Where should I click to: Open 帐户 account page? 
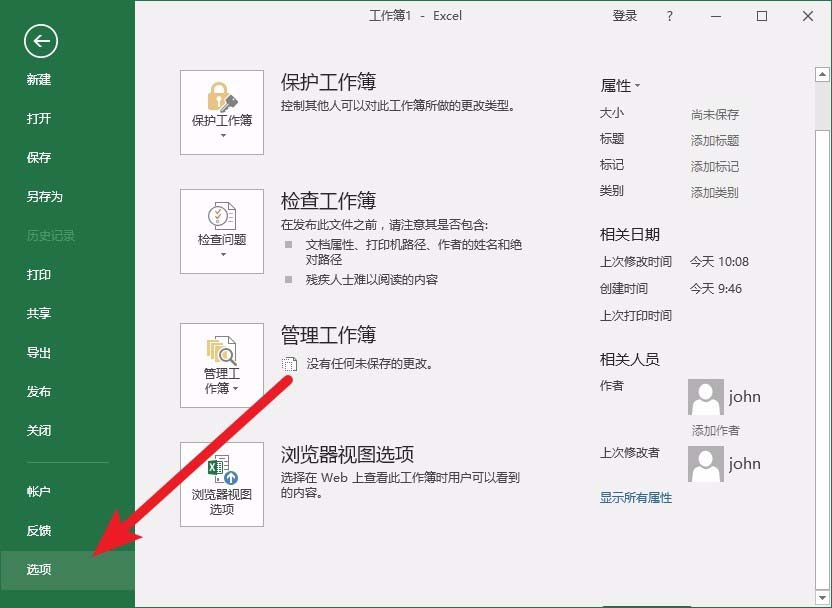coord(39,491)
